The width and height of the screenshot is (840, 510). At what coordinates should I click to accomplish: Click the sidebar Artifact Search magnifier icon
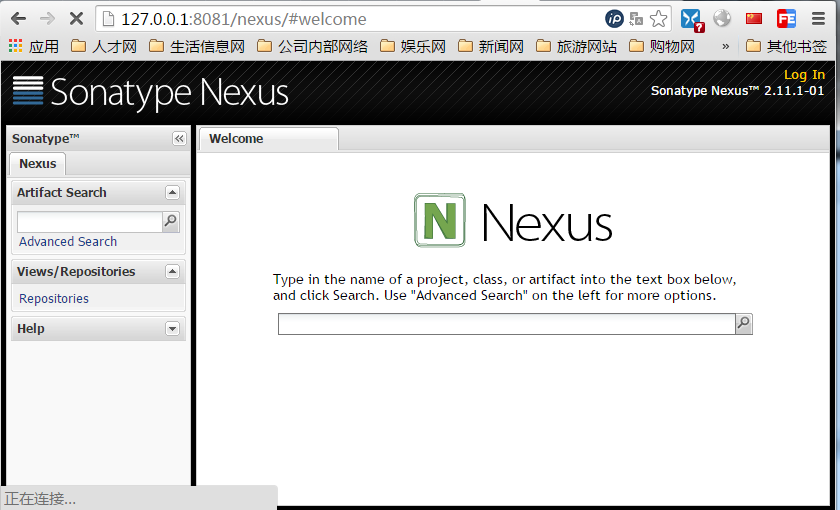tap(171, 221)
